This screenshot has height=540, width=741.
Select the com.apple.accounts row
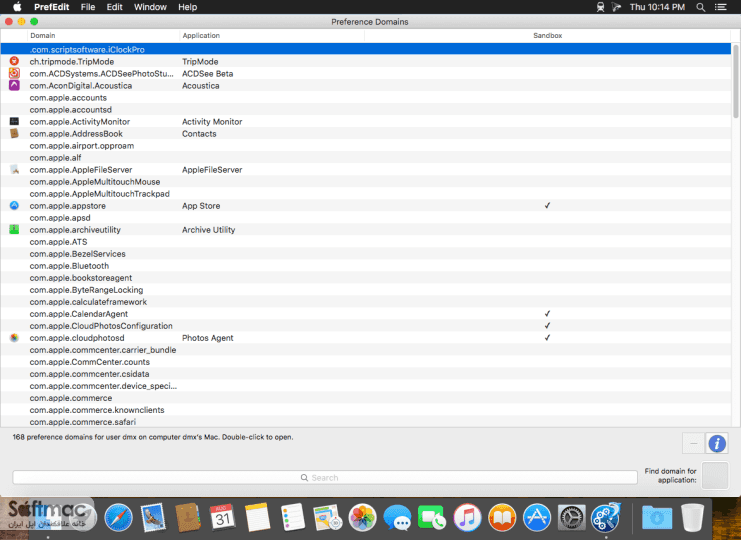coord(366,97)
